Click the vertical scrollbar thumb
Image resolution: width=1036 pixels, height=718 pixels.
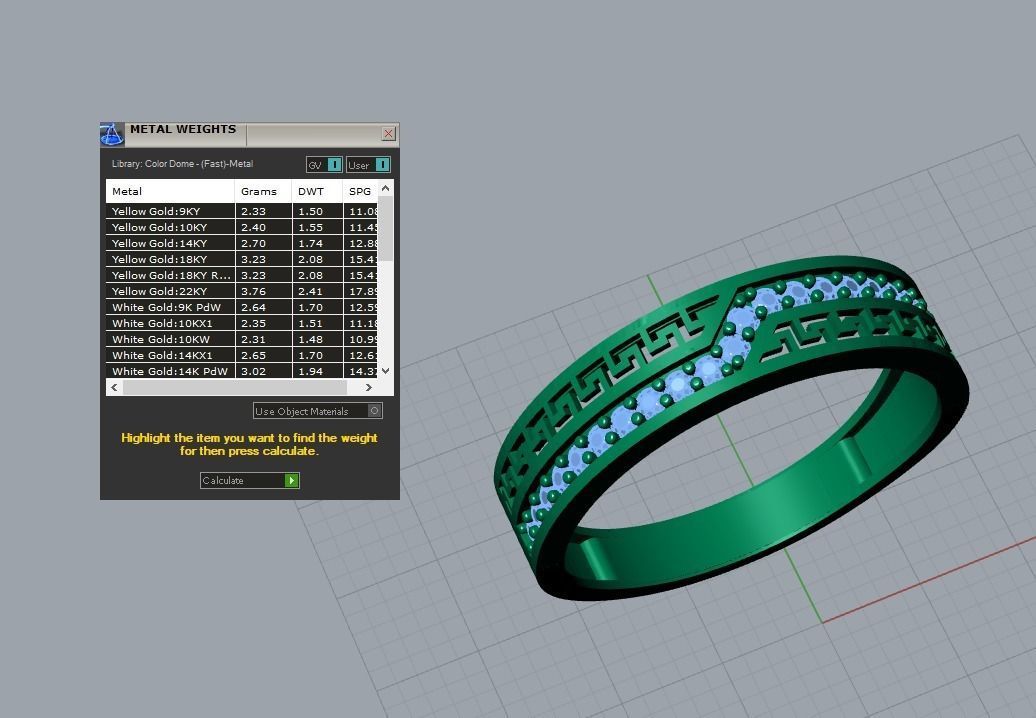pyautogui.click(x=386, y=228)
